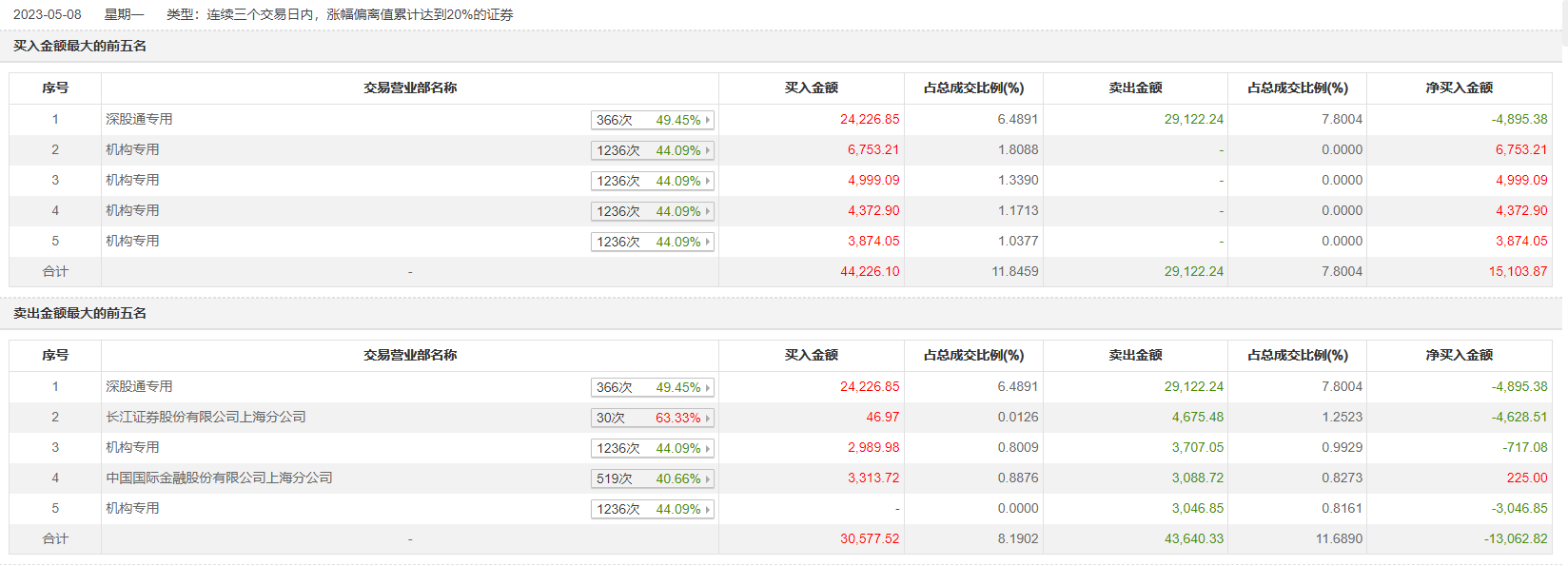Open 1236次 44.09% box in buyers row 2
This screenshot has width=1568, height=566.
click(651, 150)
